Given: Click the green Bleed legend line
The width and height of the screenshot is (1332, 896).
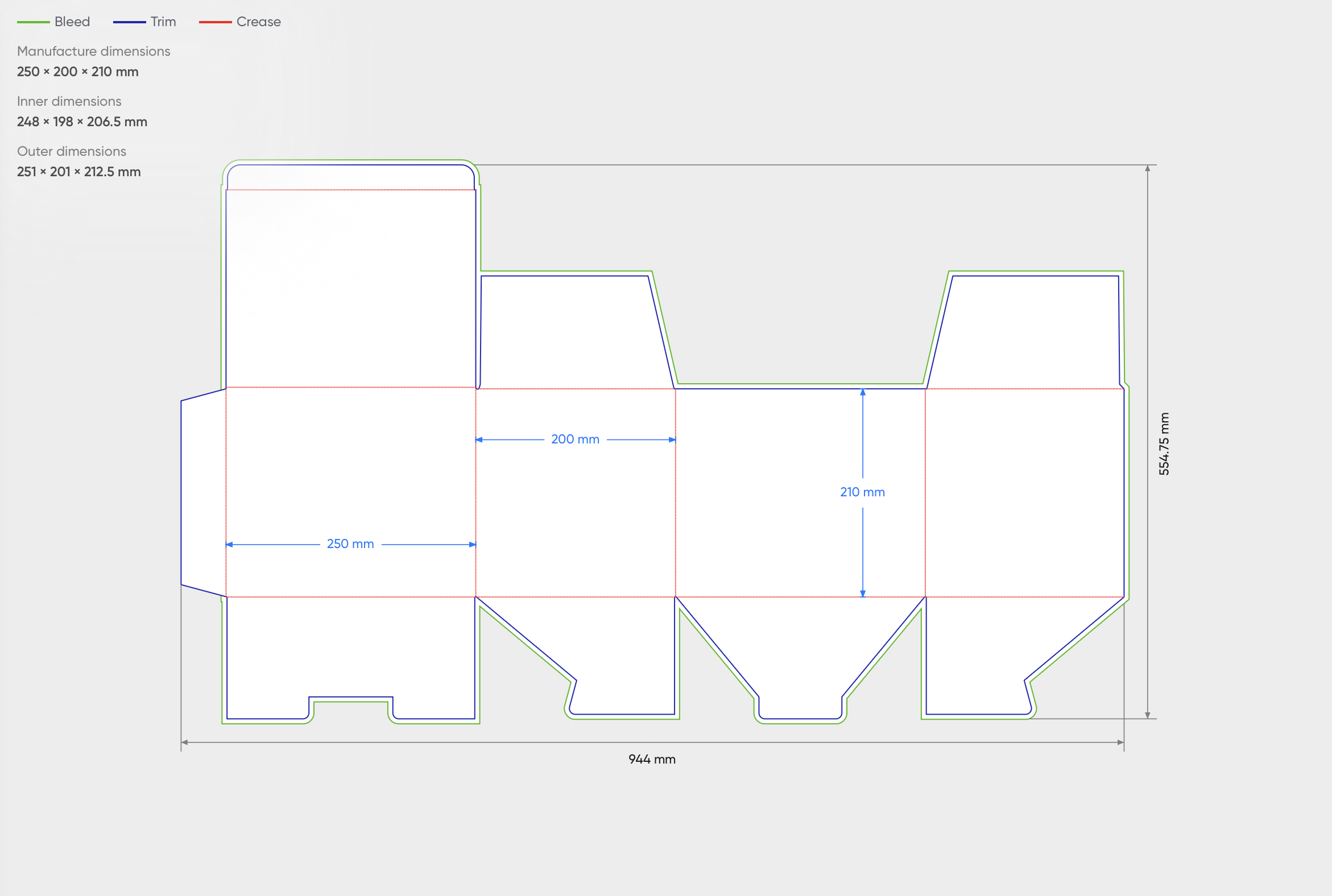Looking at the screenshot, I should tap(34, 21).
